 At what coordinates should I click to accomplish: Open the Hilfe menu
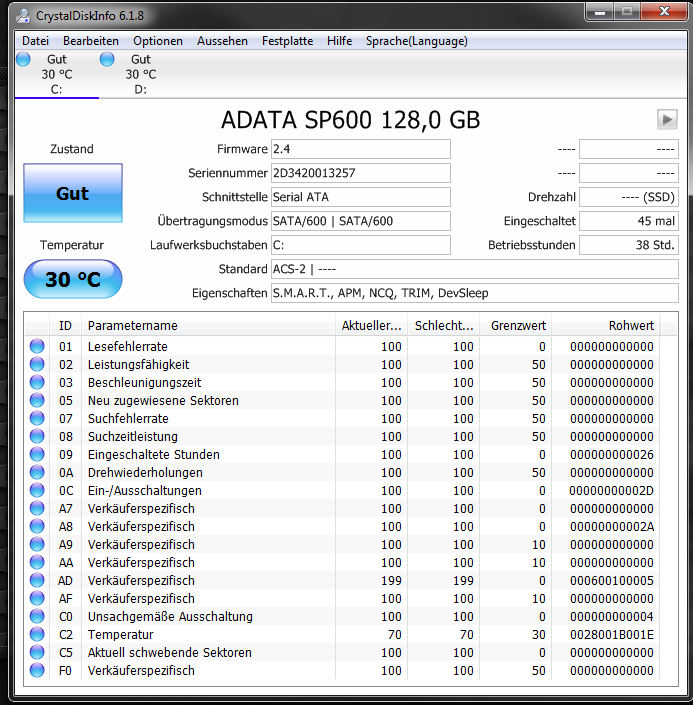click(x=340, y=41)
